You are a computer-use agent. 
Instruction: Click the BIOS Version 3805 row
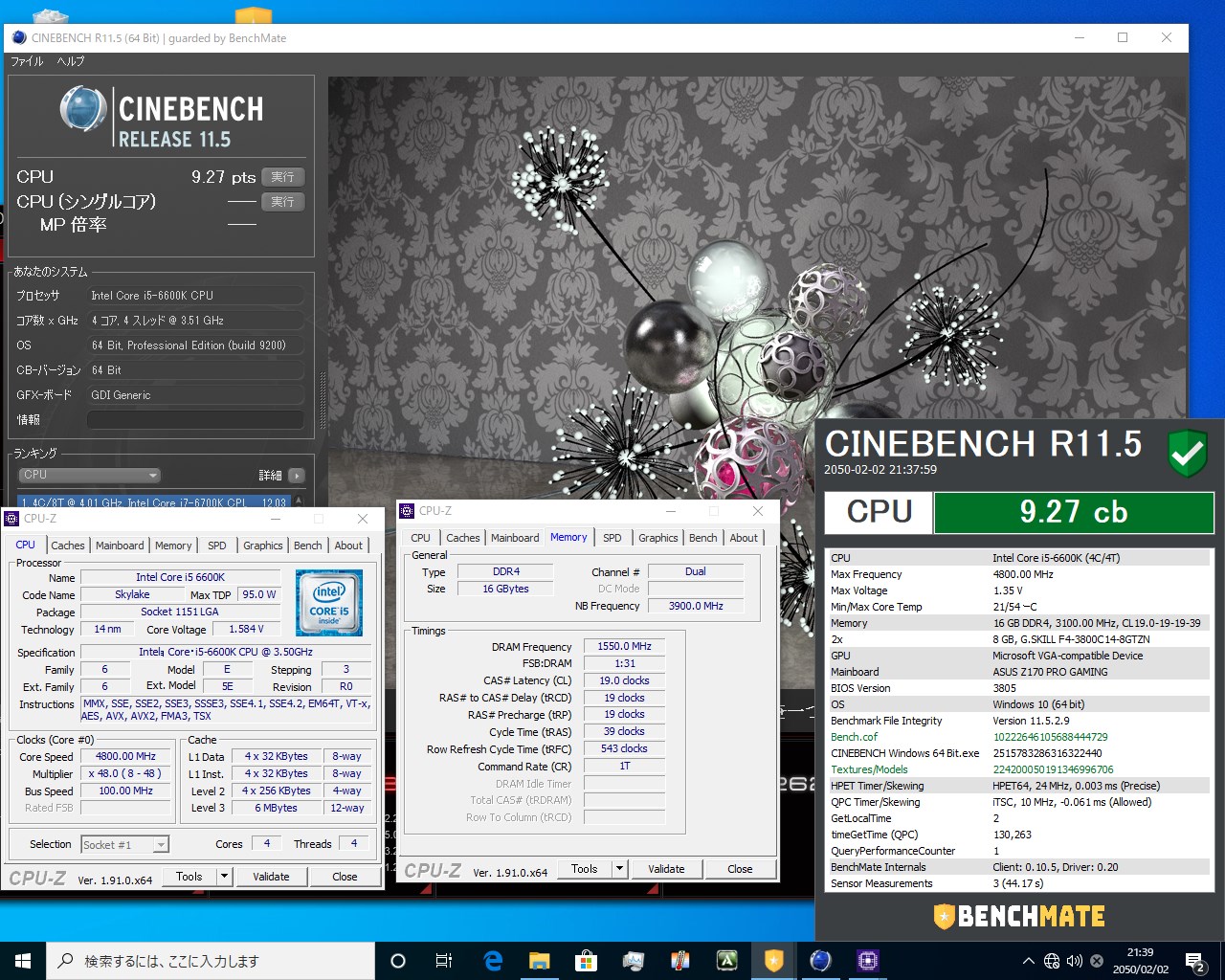1018,688
